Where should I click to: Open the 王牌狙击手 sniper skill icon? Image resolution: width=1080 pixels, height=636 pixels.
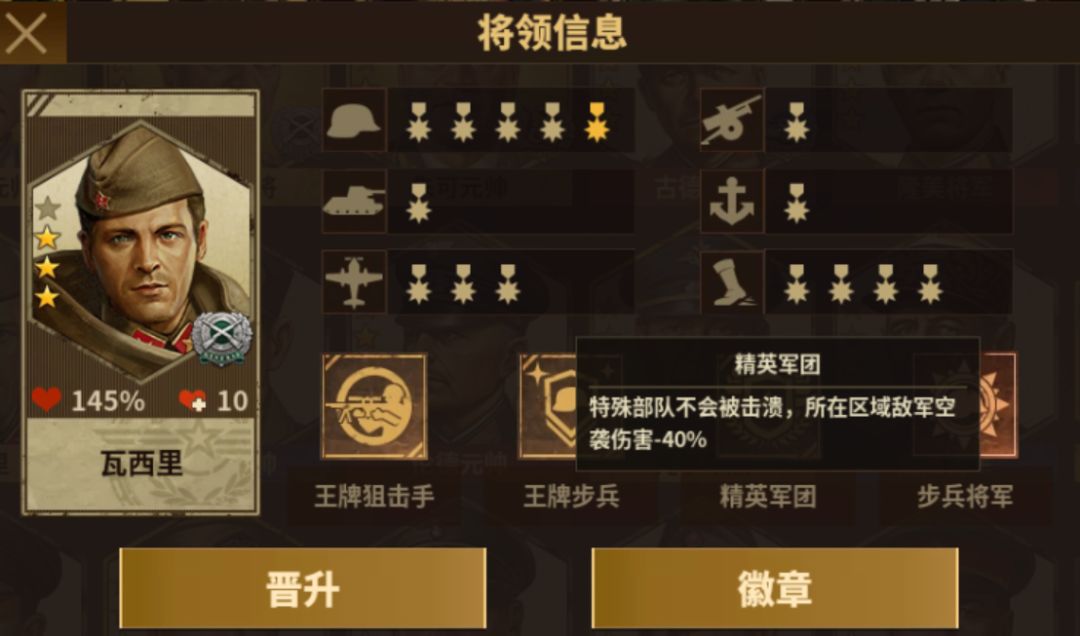tap(374, 407)
